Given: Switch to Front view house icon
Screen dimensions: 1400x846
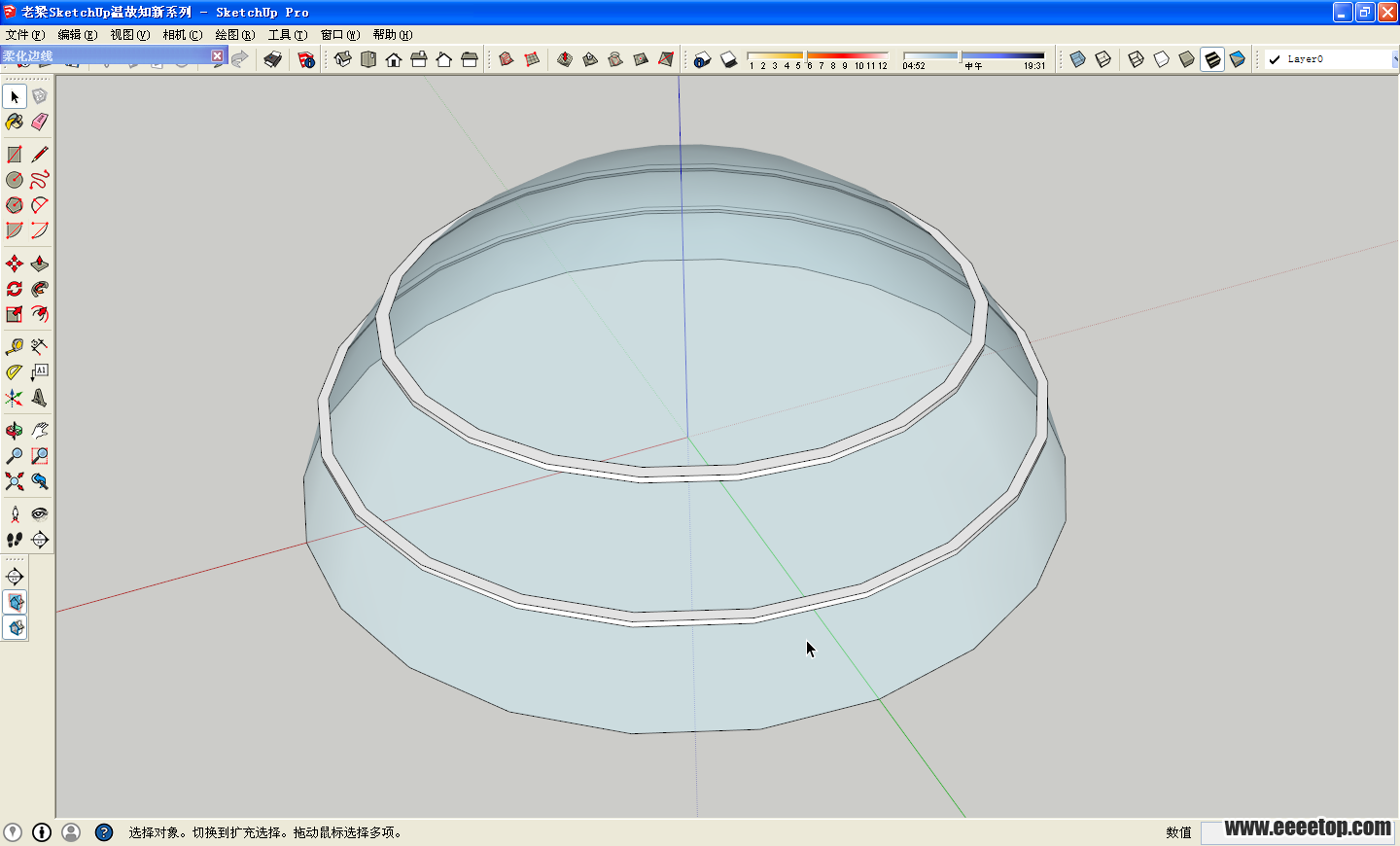Looking at the screenshot, I should click(394, 59).
